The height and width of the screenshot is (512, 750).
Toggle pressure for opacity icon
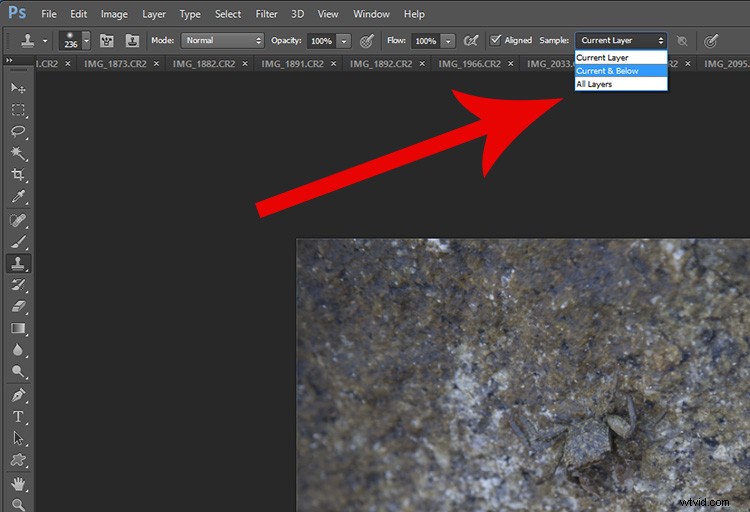click(366, 41)
